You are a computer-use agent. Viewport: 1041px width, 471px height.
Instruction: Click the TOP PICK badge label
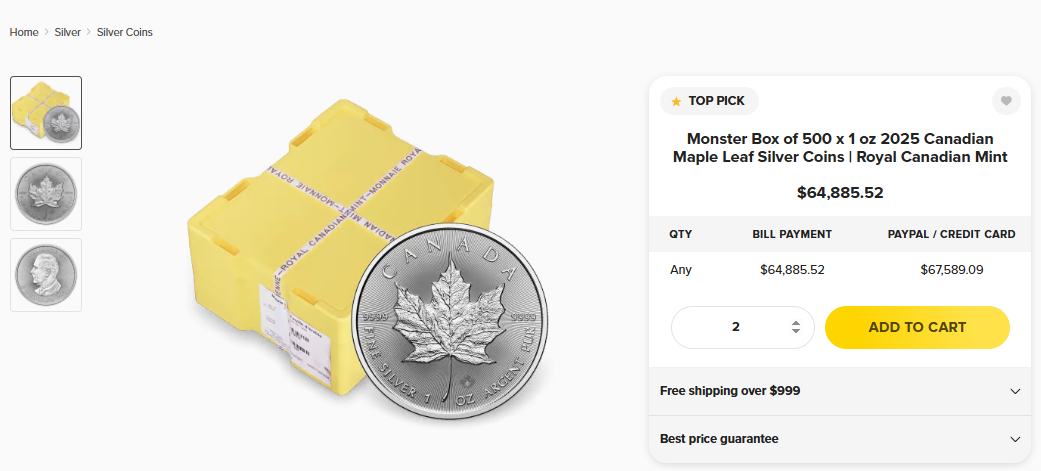716,101
